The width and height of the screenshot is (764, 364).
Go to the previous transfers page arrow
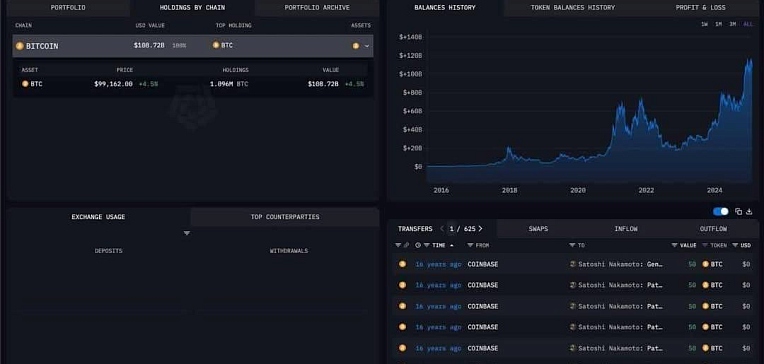tap(442, 229)
